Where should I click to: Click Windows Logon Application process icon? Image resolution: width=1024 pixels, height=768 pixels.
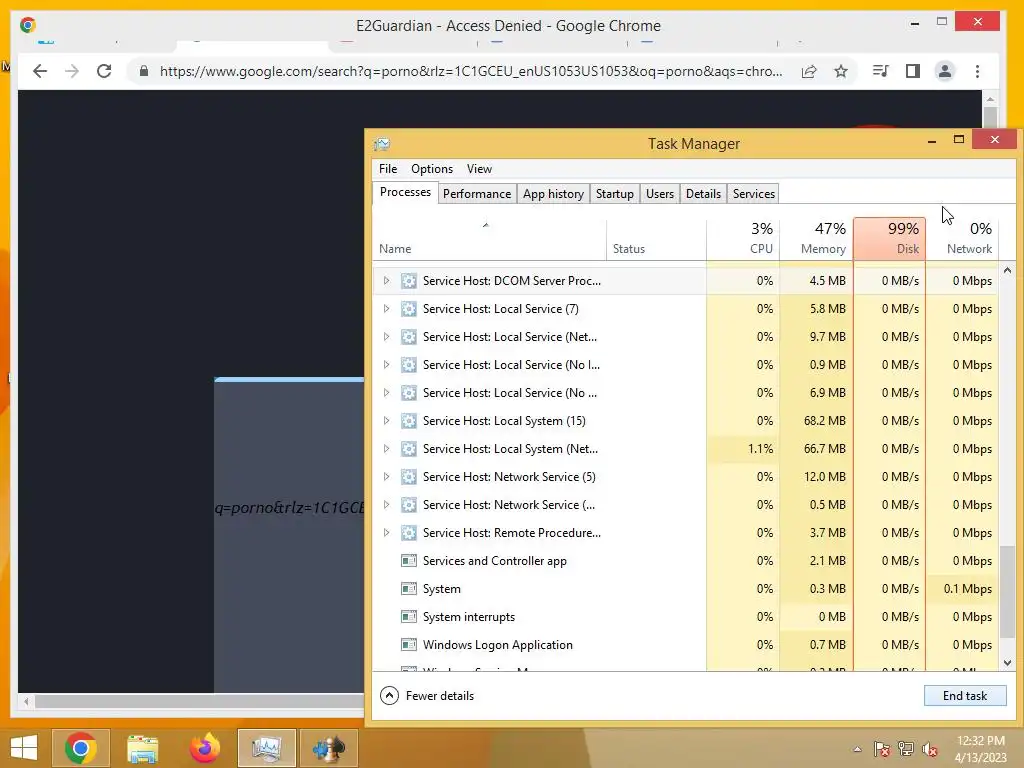click(x=409, y=645)
